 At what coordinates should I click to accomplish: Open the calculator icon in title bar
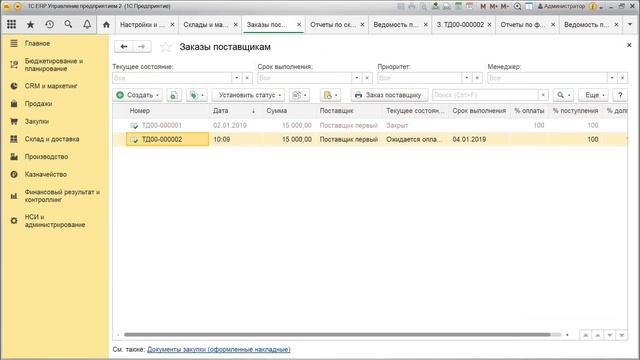pos(458,6)
